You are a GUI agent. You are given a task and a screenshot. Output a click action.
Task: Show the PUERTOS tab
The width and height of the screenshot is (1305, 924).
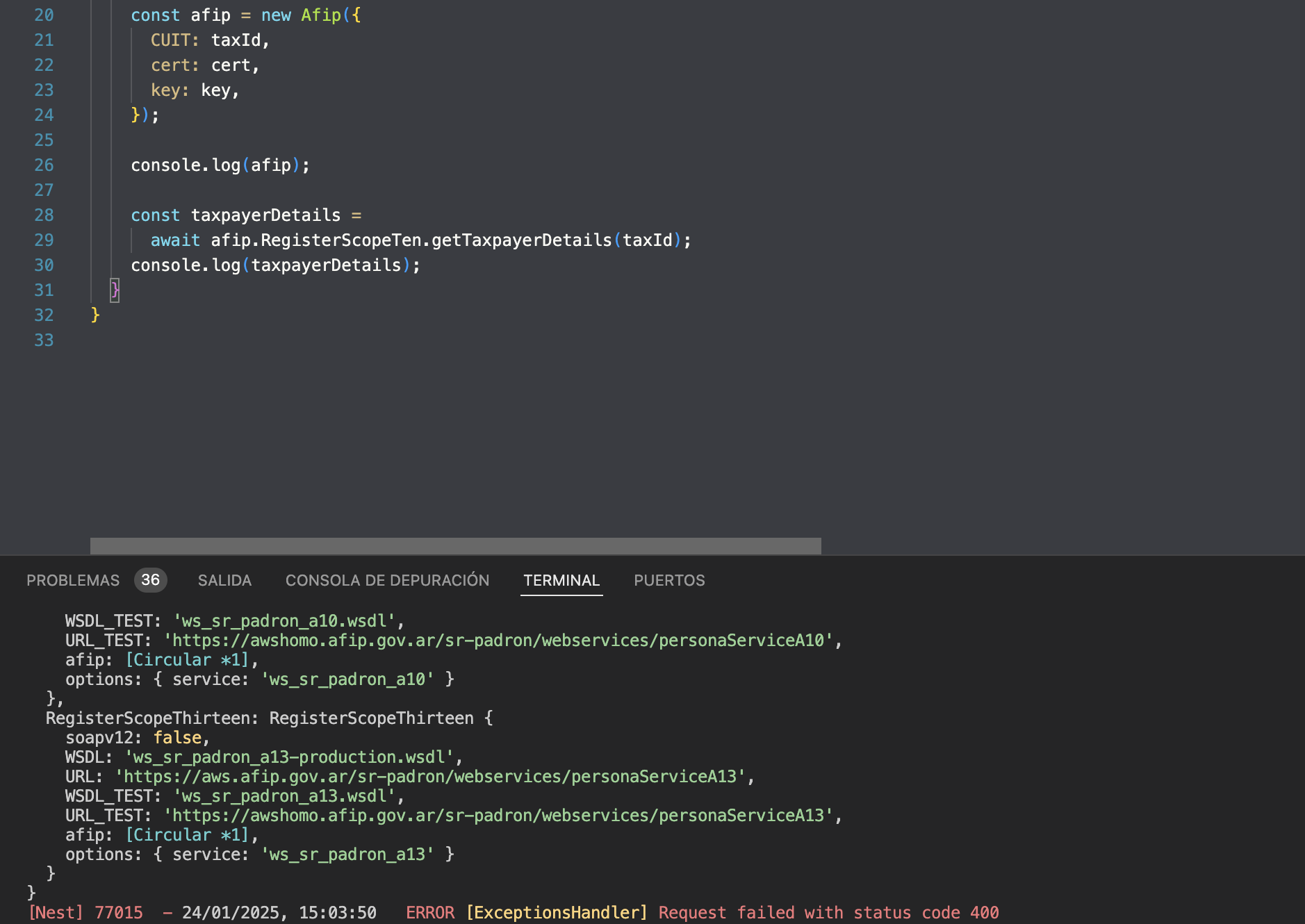click(x=669, y=580)
